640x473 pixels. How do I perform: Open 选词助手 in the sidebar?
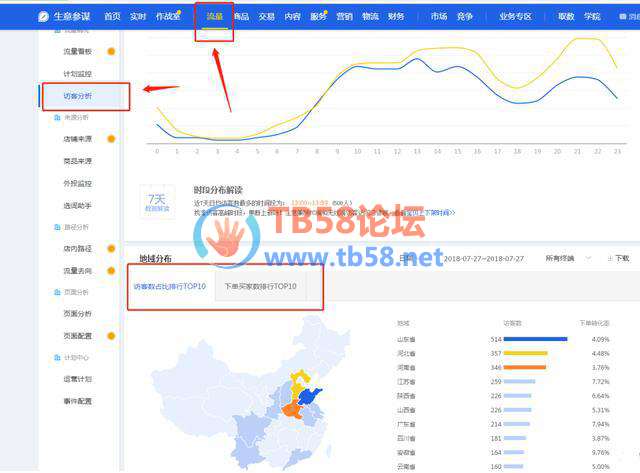[78, 205]
